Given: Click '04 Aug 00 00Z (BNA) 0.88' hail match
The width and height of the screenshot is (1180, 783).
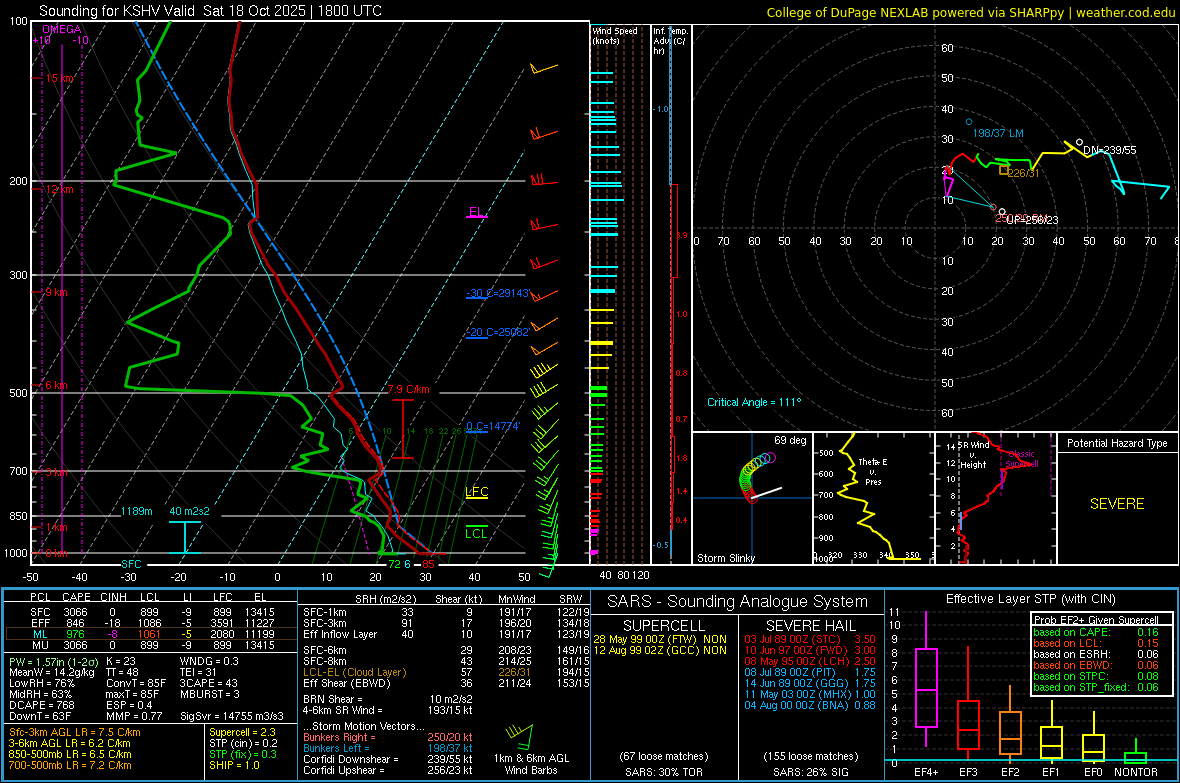Looking at the screenshot, I should [810, 705].
